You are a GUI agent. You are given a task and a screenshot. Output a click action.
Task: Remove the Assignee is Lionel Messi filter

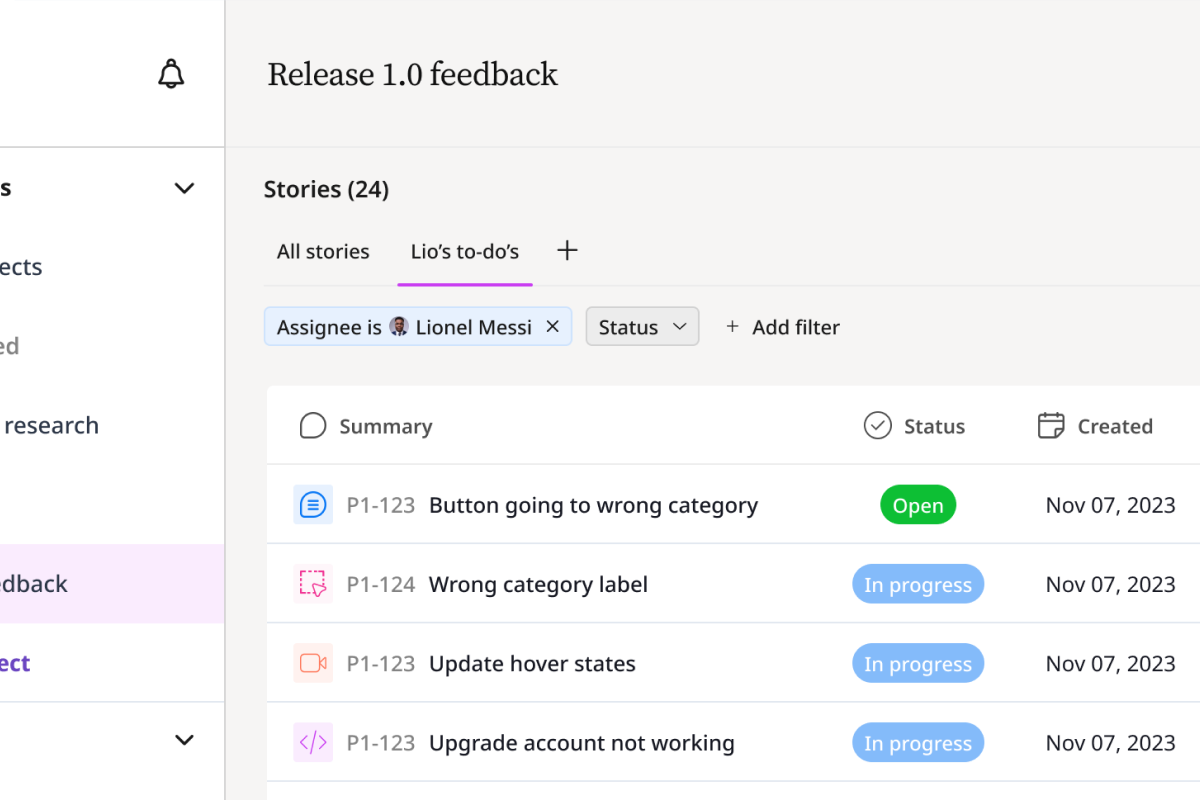pyautogui.click(x=552, y=326)
